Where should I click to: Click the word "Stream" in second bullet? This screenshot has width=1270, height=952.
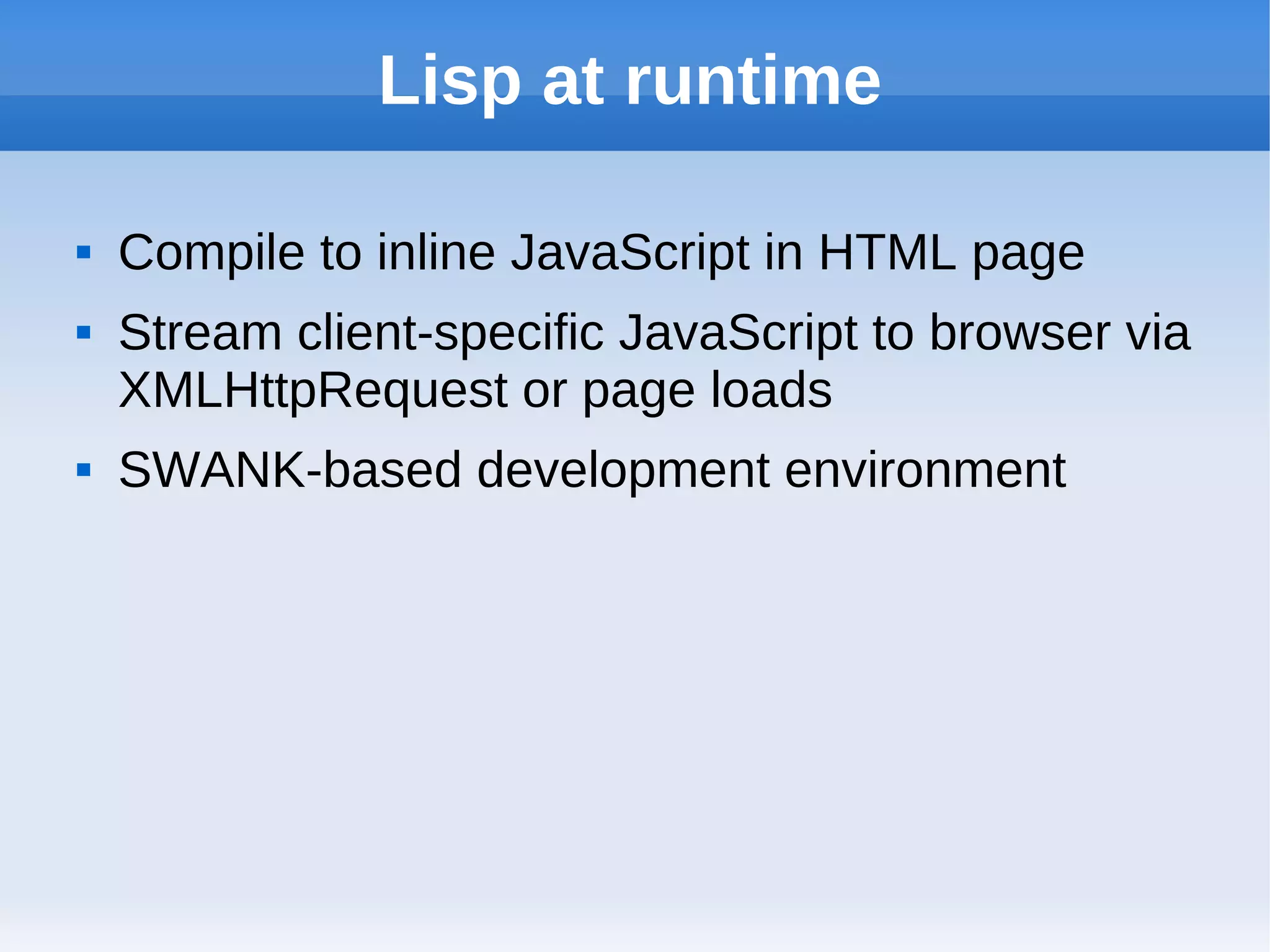point(200,333)
